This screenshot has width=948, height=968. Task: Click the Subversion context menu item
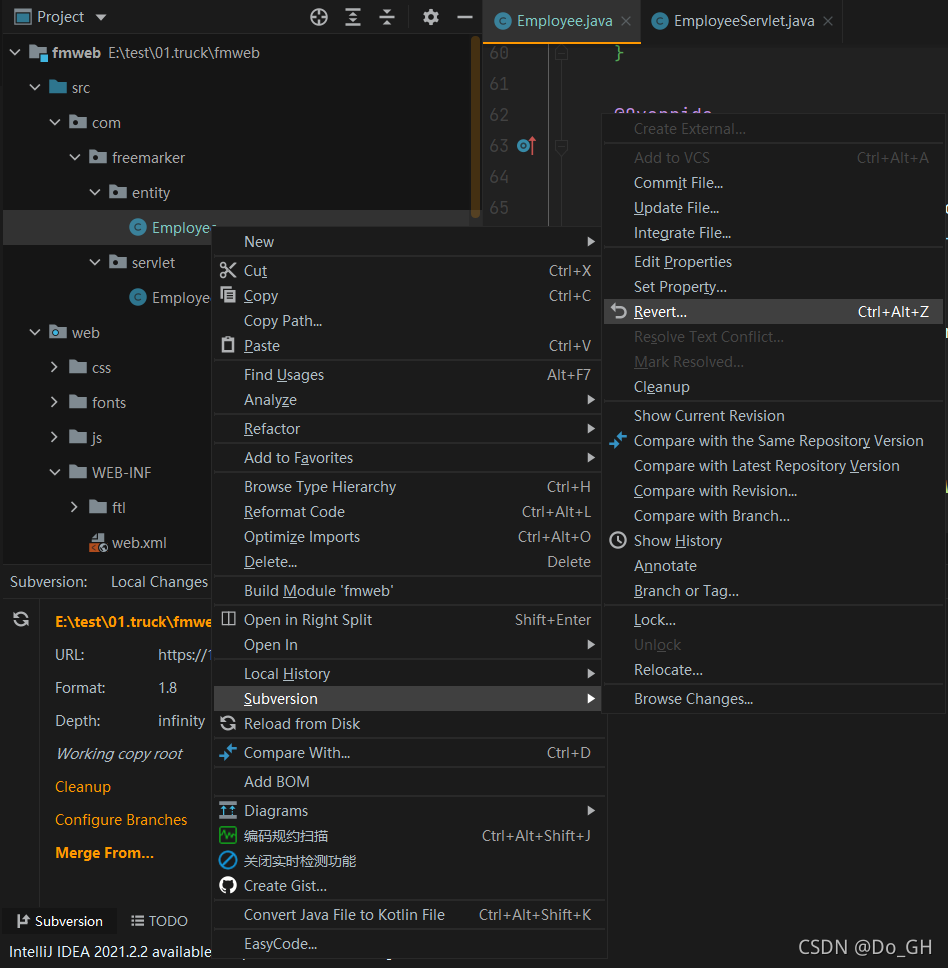(x=407, y=699)
